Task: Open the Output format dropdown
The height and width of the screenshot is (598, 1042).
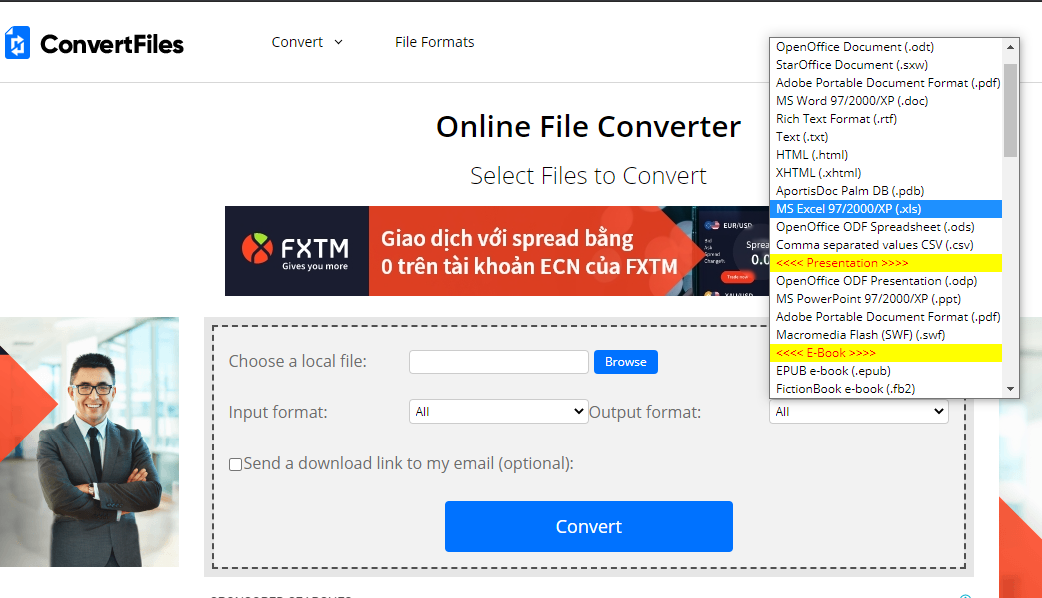Action: tap(859, 412)
